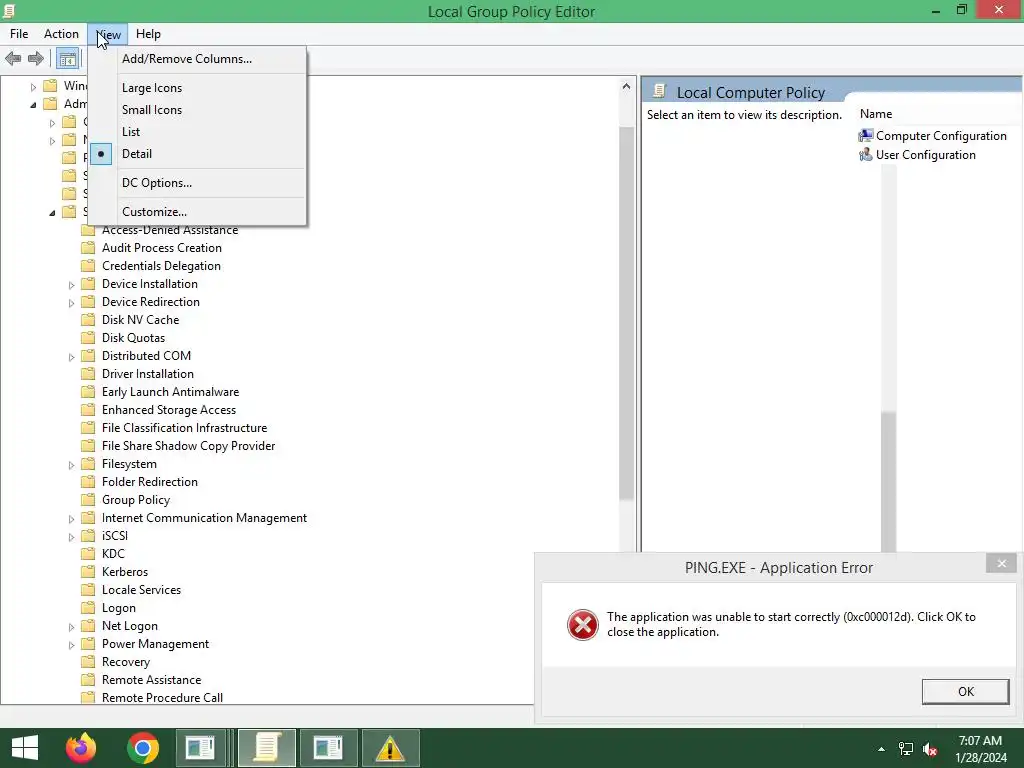Show hidden tray icons arrow
This screenshot has height=768, width=1024.
[x=882, y=749]
